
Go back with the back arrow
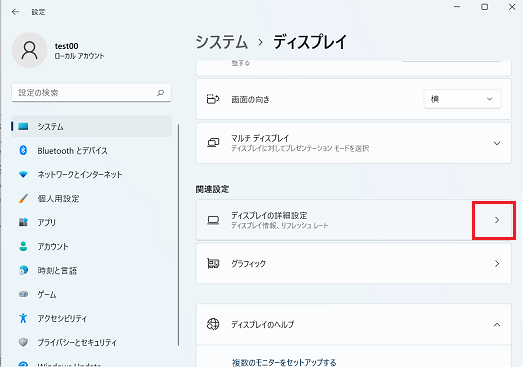[15, 12]
